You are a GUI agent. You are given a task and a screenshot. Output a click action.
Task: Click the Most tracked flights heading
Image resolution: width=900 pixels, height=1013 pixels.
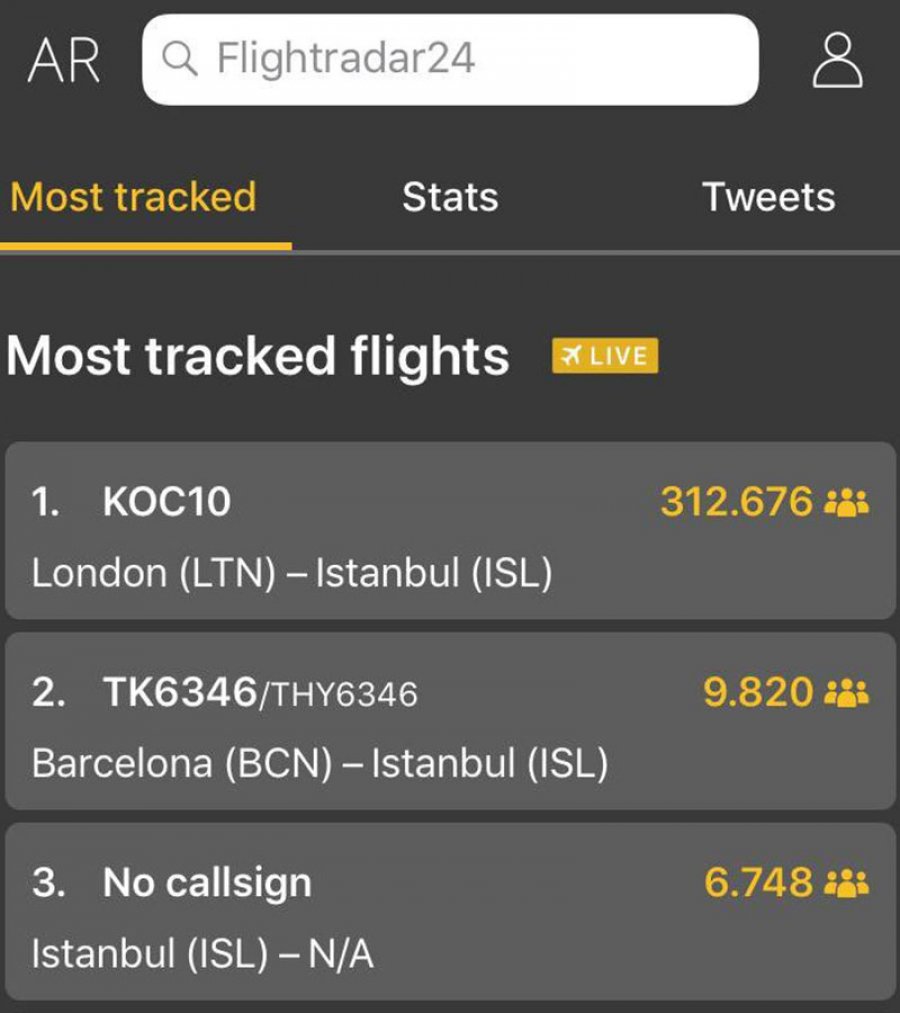pos(258,355)
